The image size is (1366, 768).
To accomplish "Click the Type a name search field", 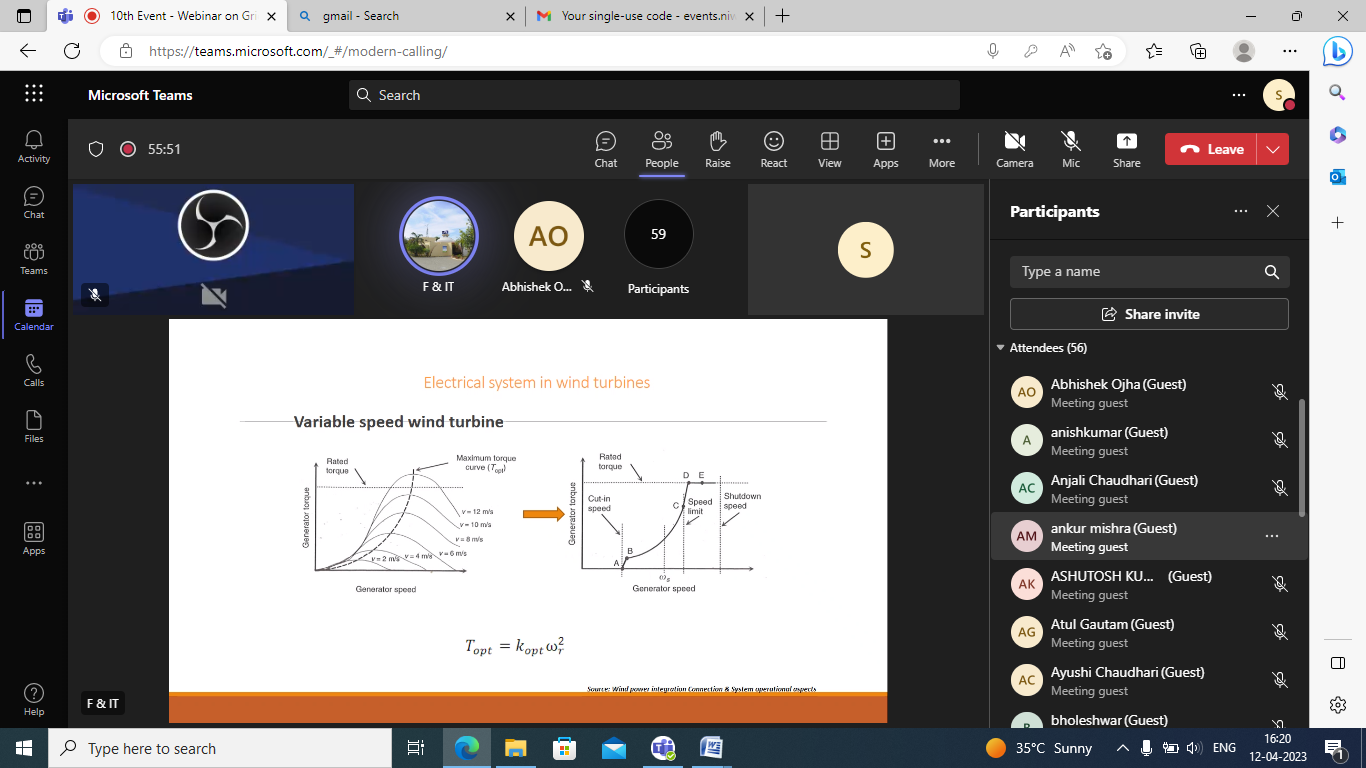I will [1135, 272].
